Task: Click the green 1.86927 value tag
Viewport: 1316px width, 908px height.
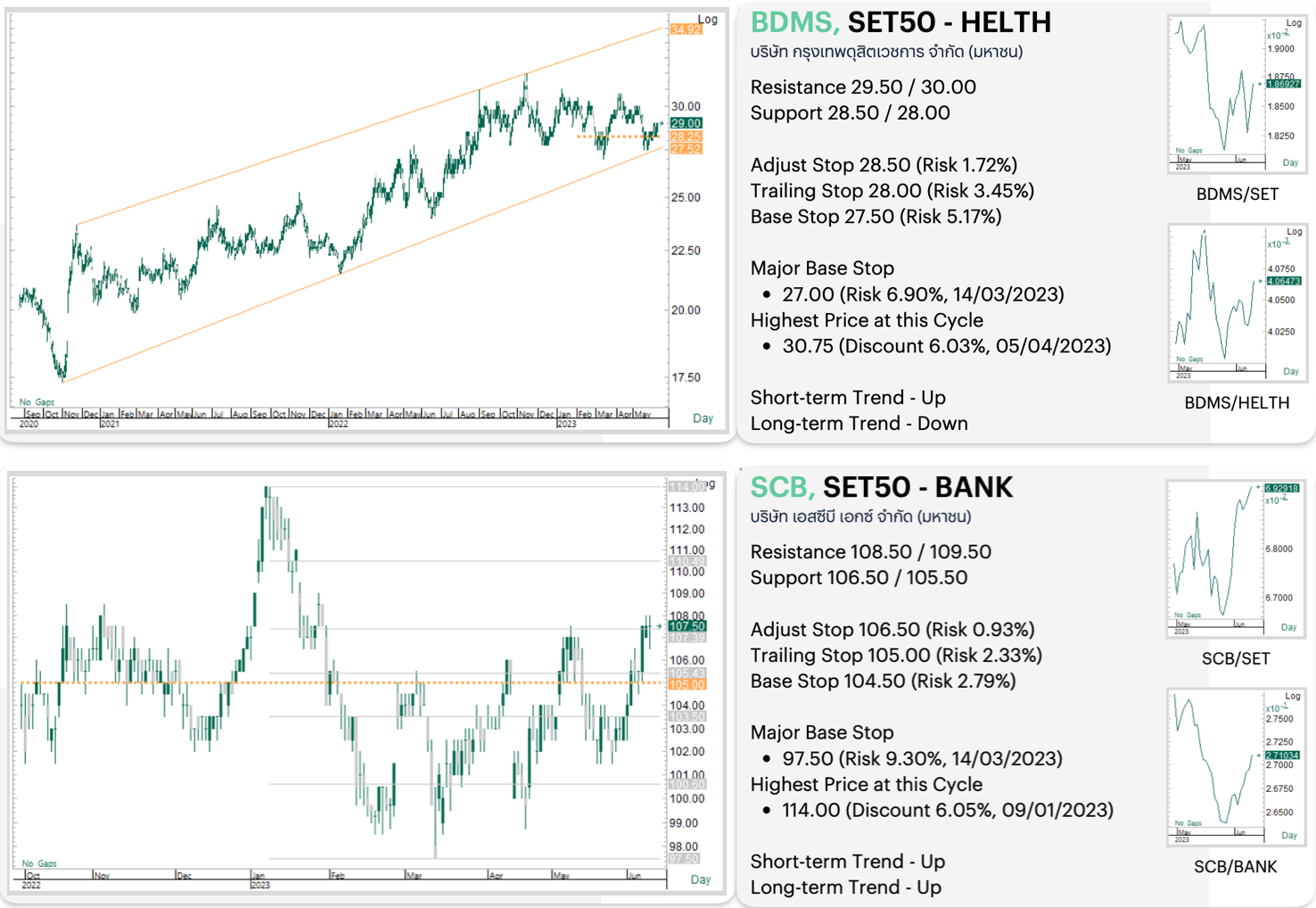Action: 1284,84
